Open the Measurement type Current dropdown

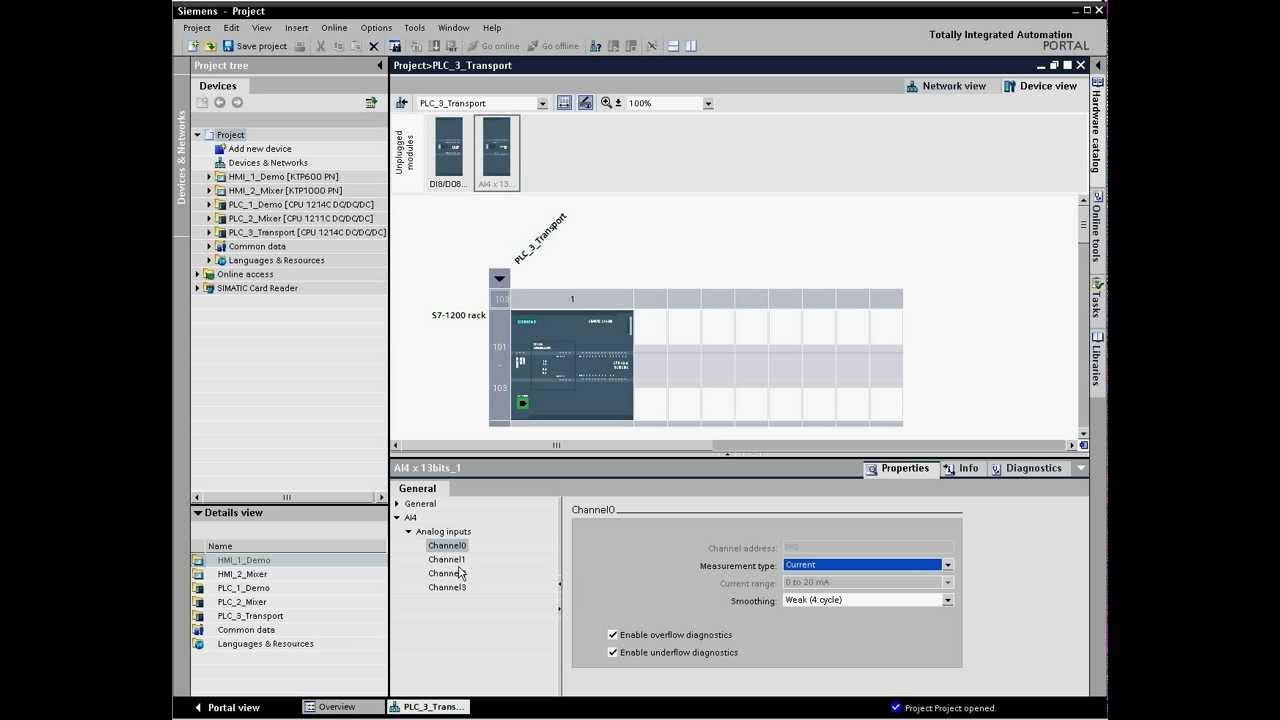point(948,565)
